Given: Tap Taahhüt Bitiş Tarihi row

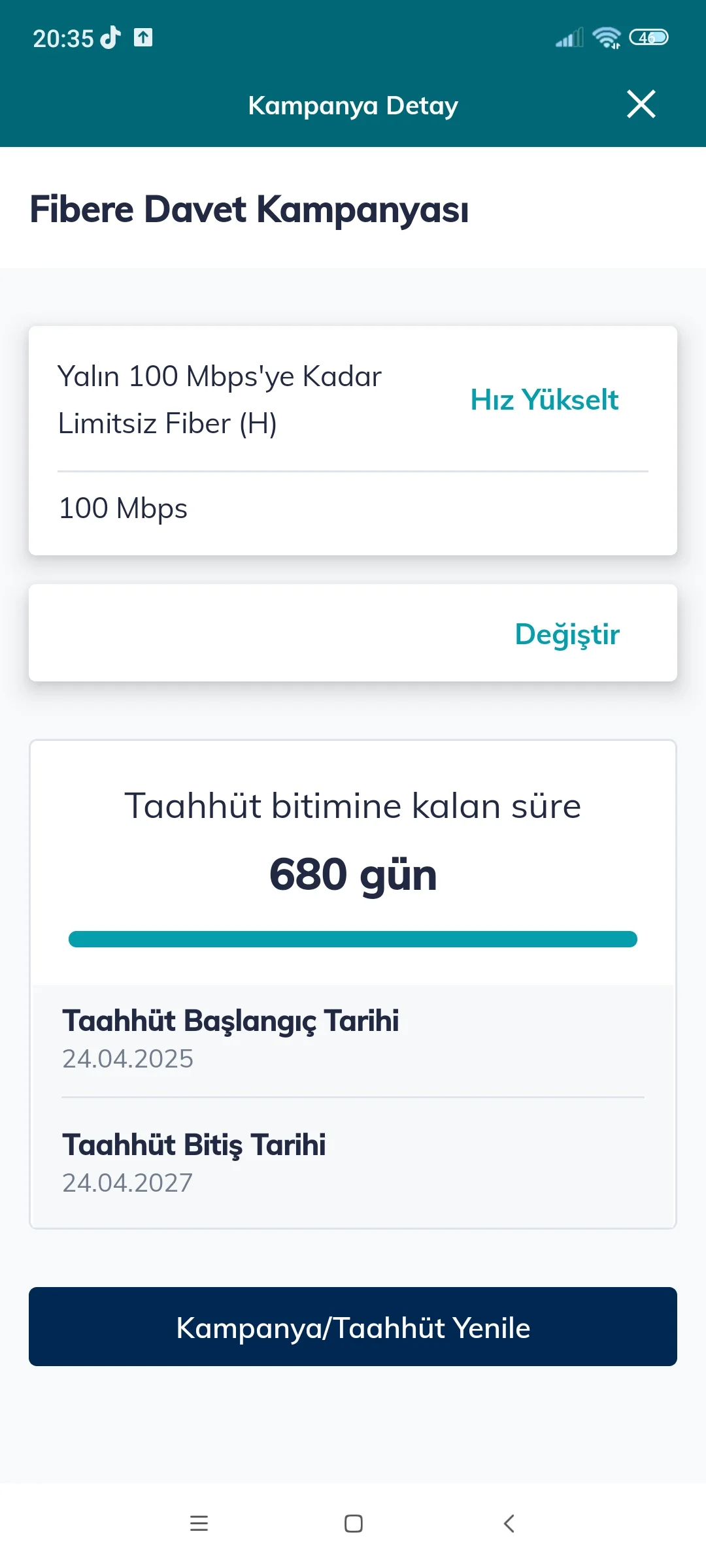Looking at the screenshot, I should click(x=353, y=1163).
